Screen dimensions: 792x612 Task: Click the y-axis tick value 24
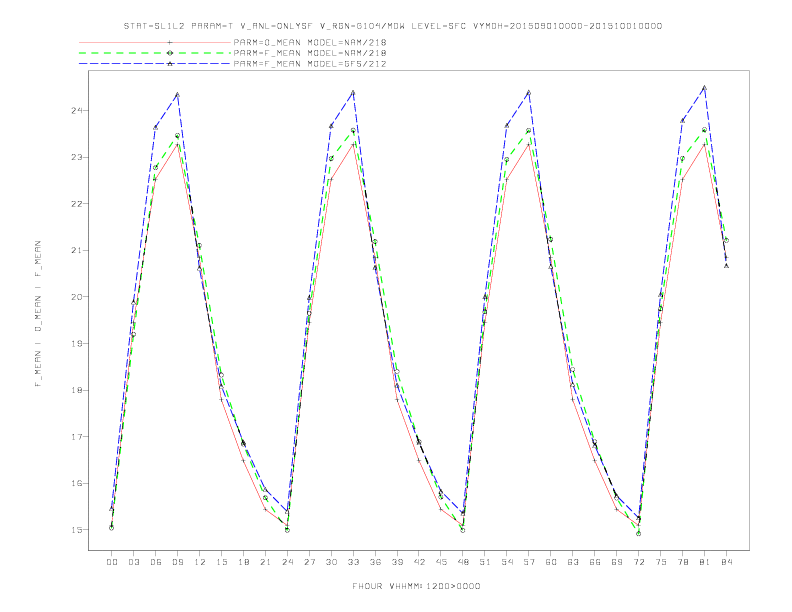(x=77, y=111)
